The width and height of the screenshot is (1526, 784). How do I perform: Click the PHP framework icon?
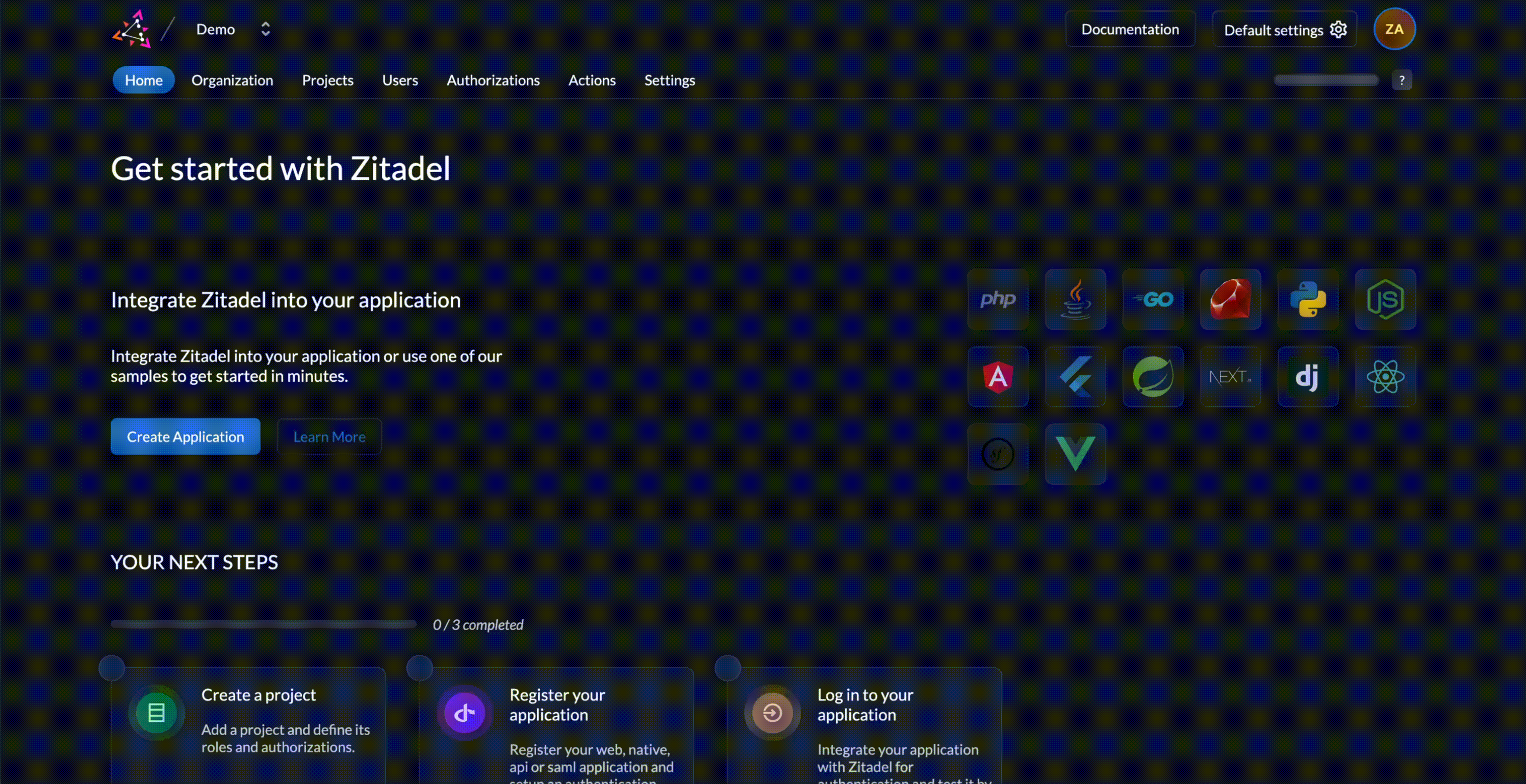click(998, 299)
